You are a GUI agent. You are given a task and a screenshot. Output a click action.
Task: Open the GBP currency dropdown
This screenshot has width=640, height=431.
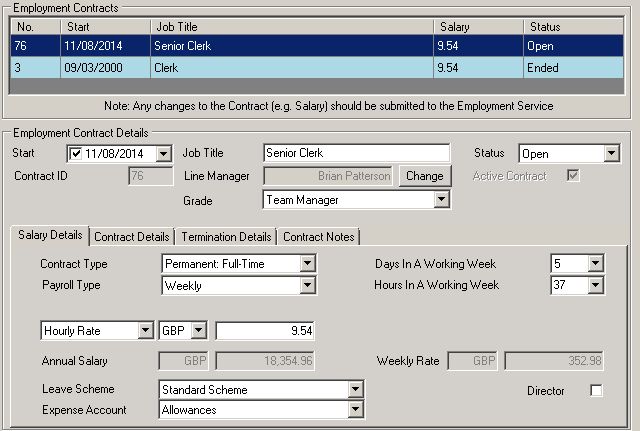point(198,330)
